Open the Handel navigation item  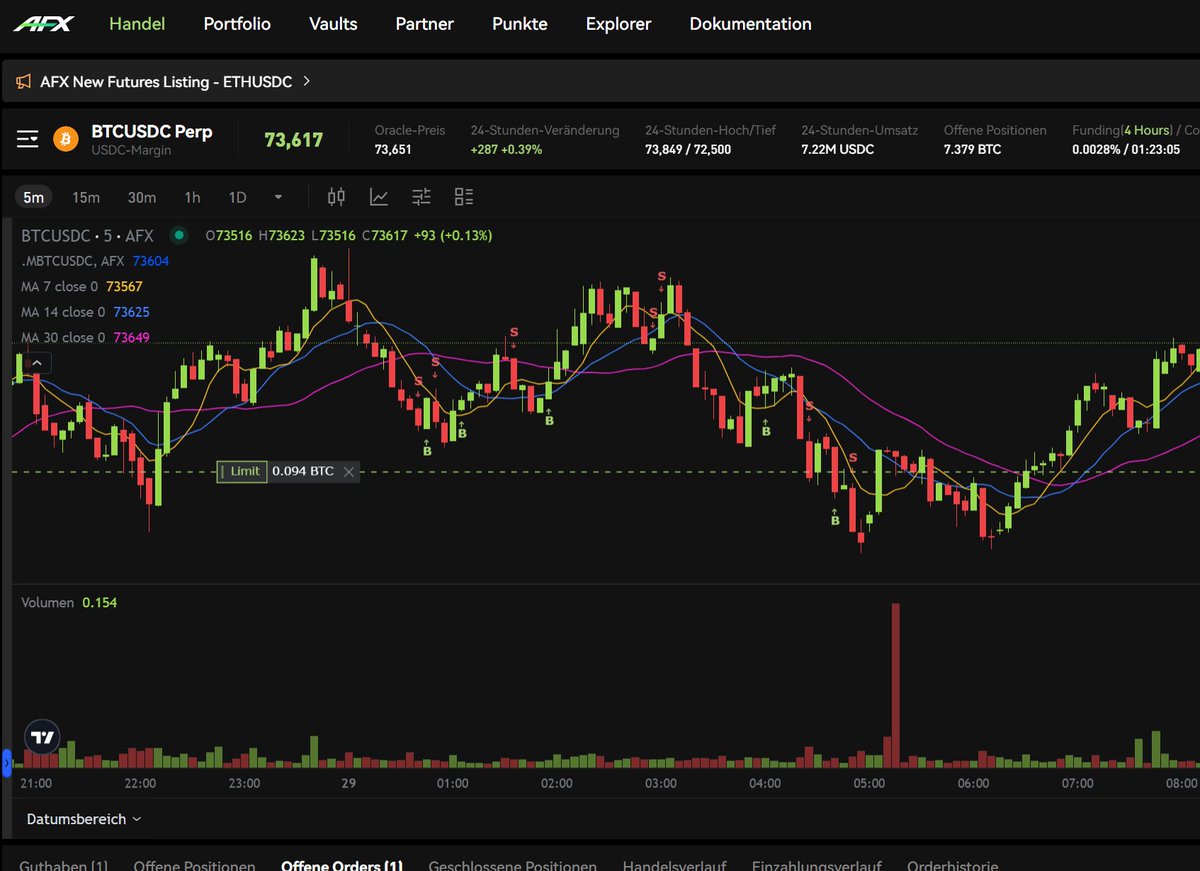point(137,24)
